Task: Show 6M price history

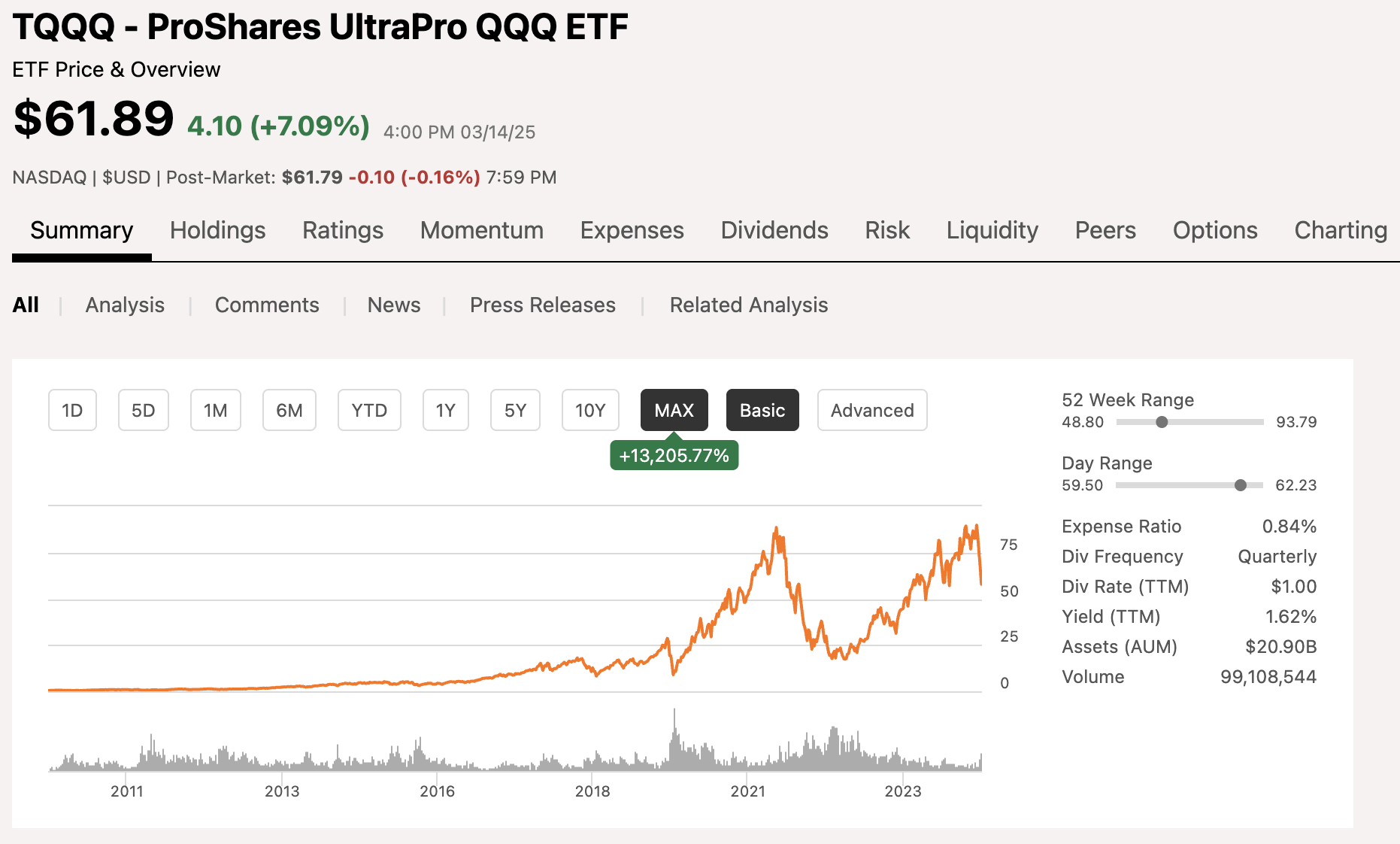Action: pyautogui.click(x=289, y=410)
